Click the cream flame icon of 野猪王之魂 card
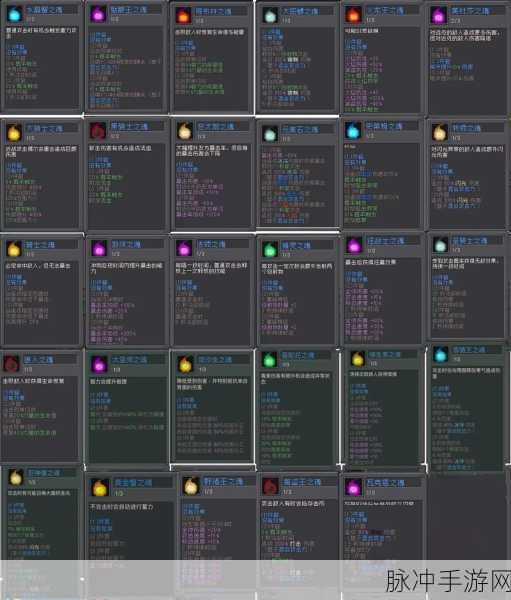This screenshot has height=600, width=511. pyautogui.click(x=190, y=487)
